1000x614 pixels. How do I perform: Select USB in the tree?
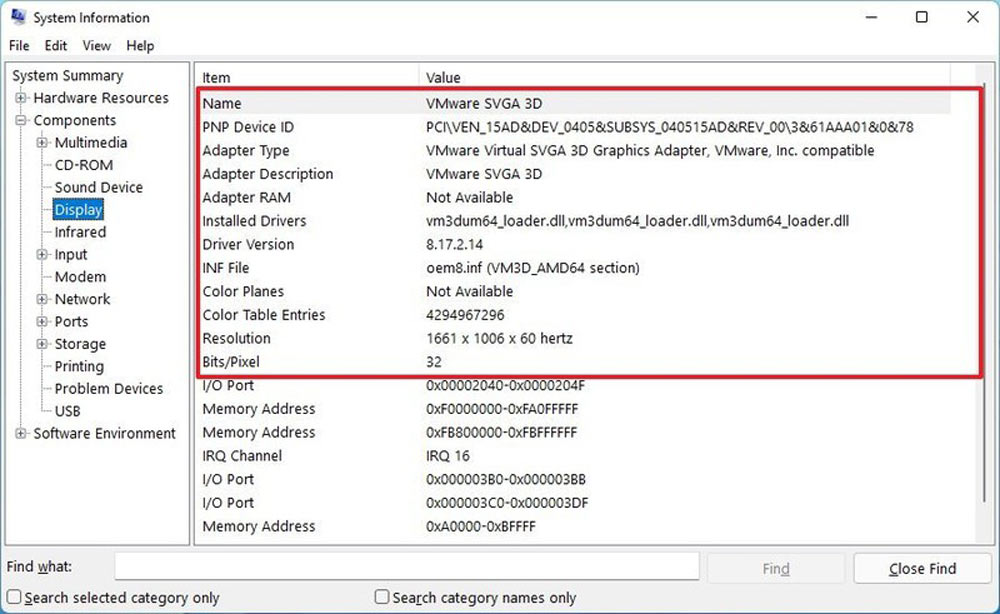click(x=68, y=411)
